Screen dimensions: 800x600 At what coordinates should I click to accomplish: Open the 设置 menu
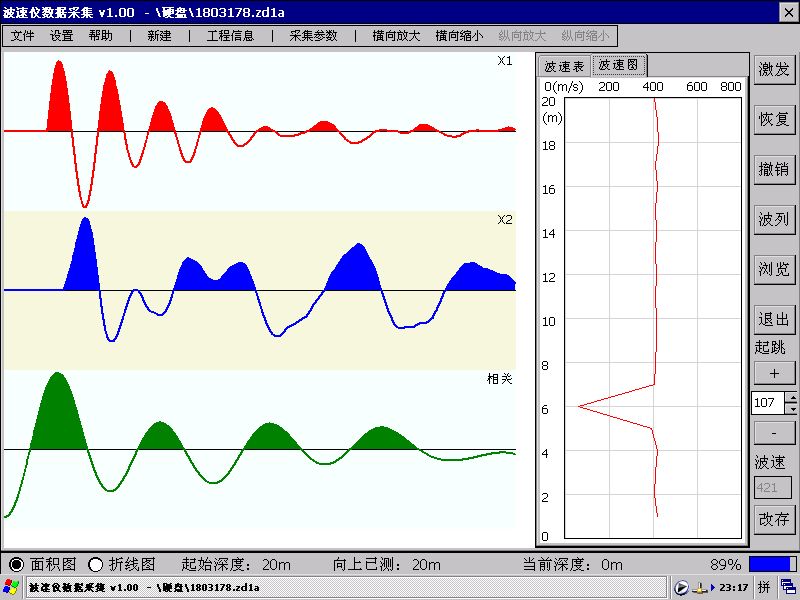(x=62, y=35)
